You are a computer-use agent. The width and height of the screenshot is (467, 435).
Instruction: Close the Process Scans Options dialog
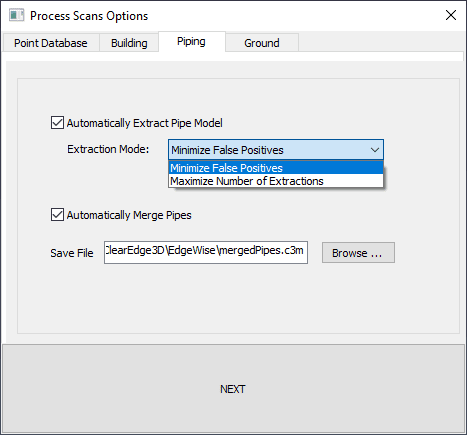pyautogui.click(x=451, y=15)
